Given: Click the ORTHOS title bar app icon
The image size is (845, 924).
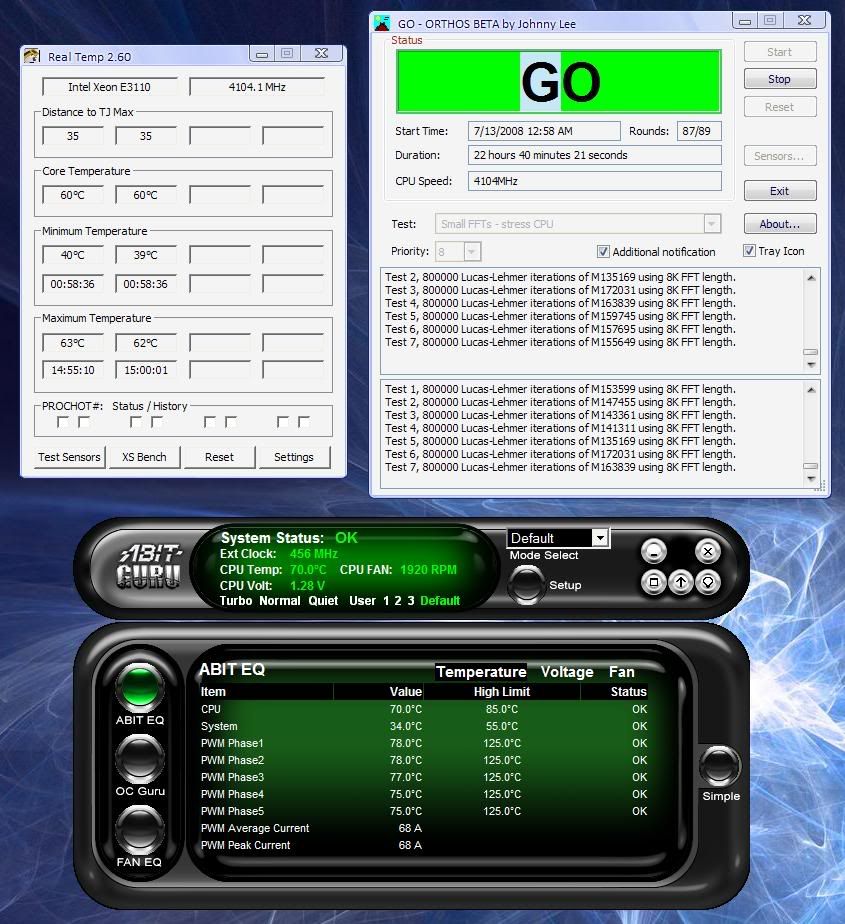Looking at the screenshot, I should [x=382, y=23].
